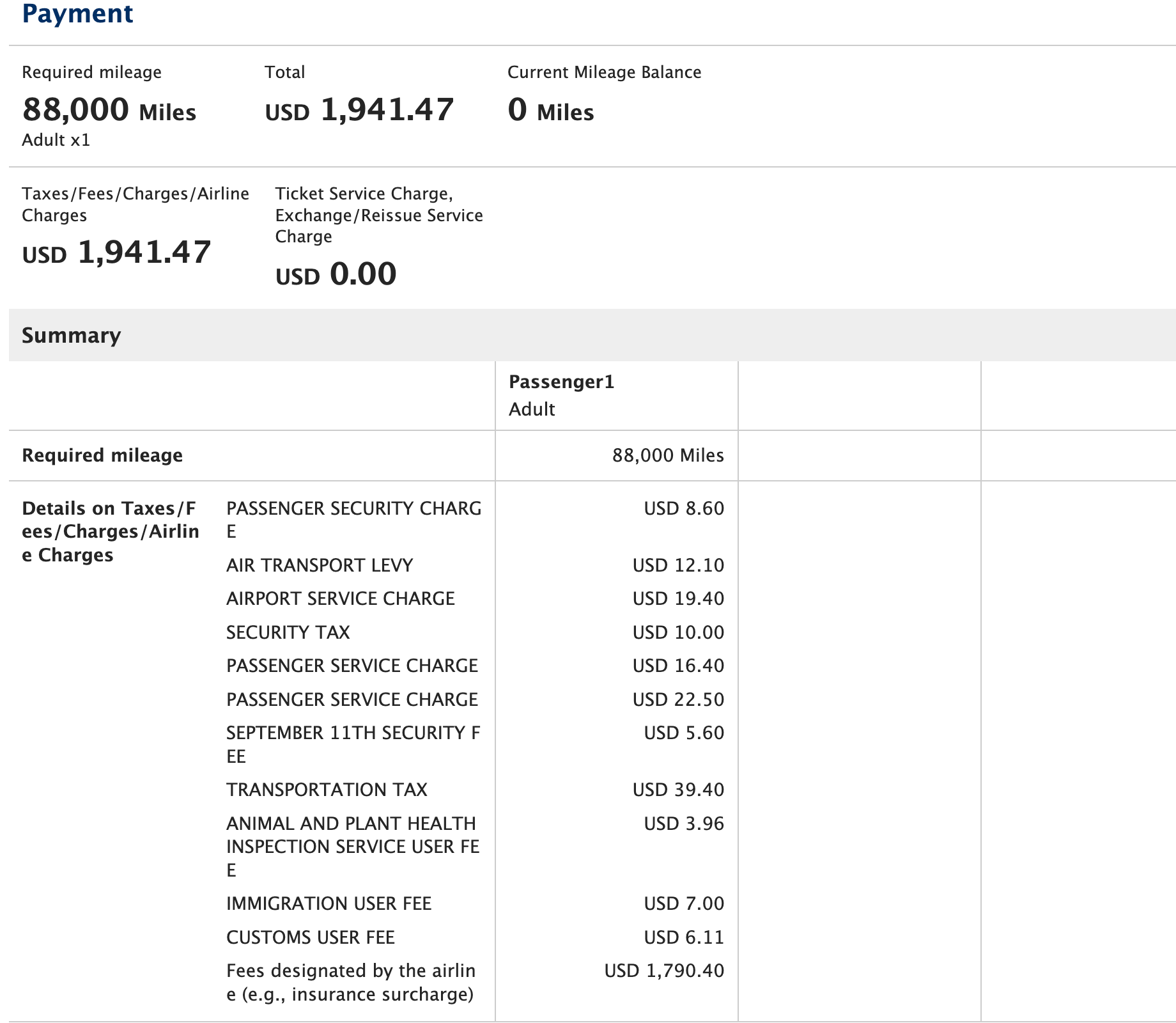1176x1023 pixels.
Task: Select the first PASSENGER SERVICE CHARGE entry
Action: pyautogui.click(x=352, y=666)
